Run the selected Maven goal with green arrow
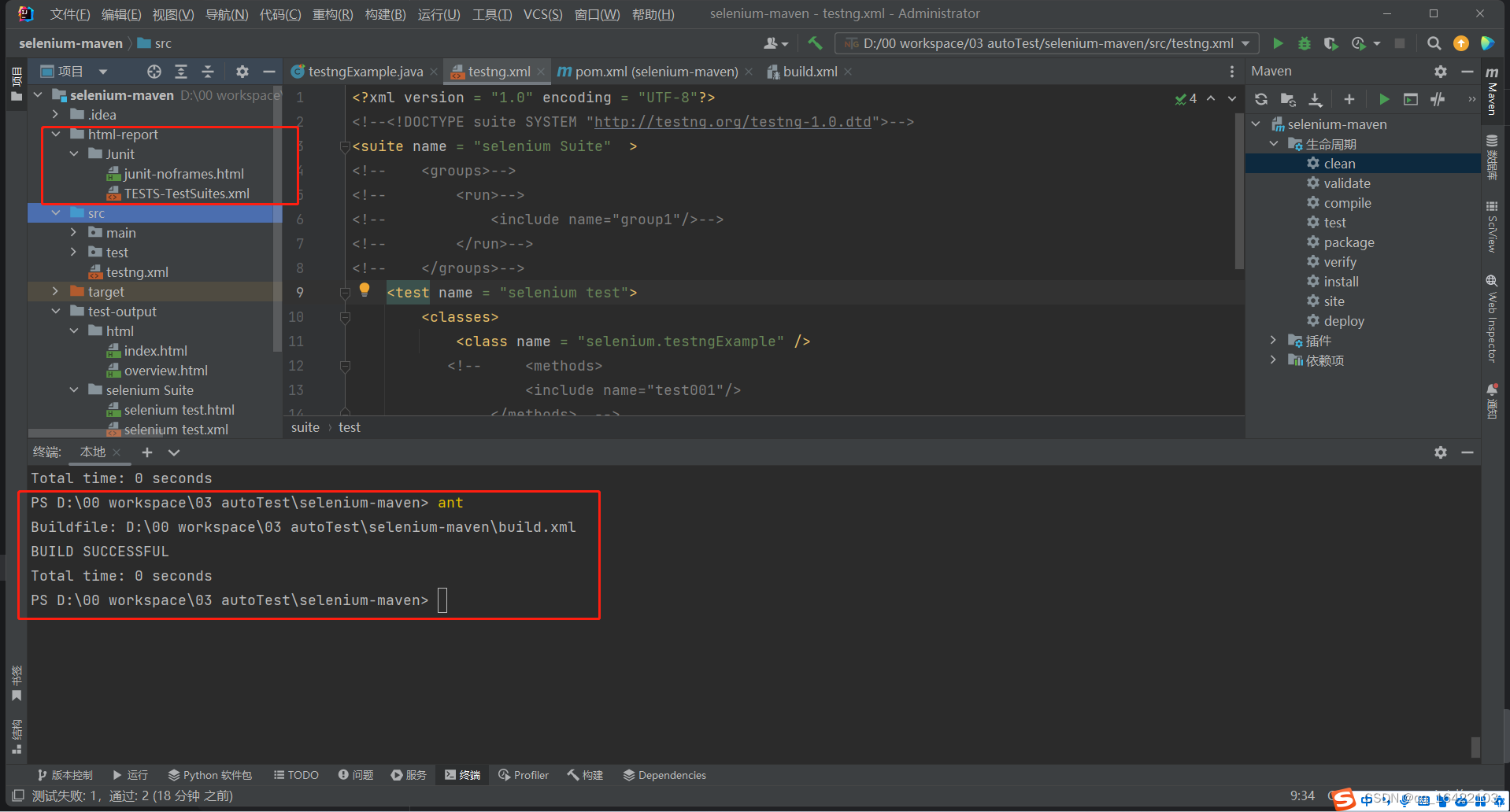 pos(1383,99)
